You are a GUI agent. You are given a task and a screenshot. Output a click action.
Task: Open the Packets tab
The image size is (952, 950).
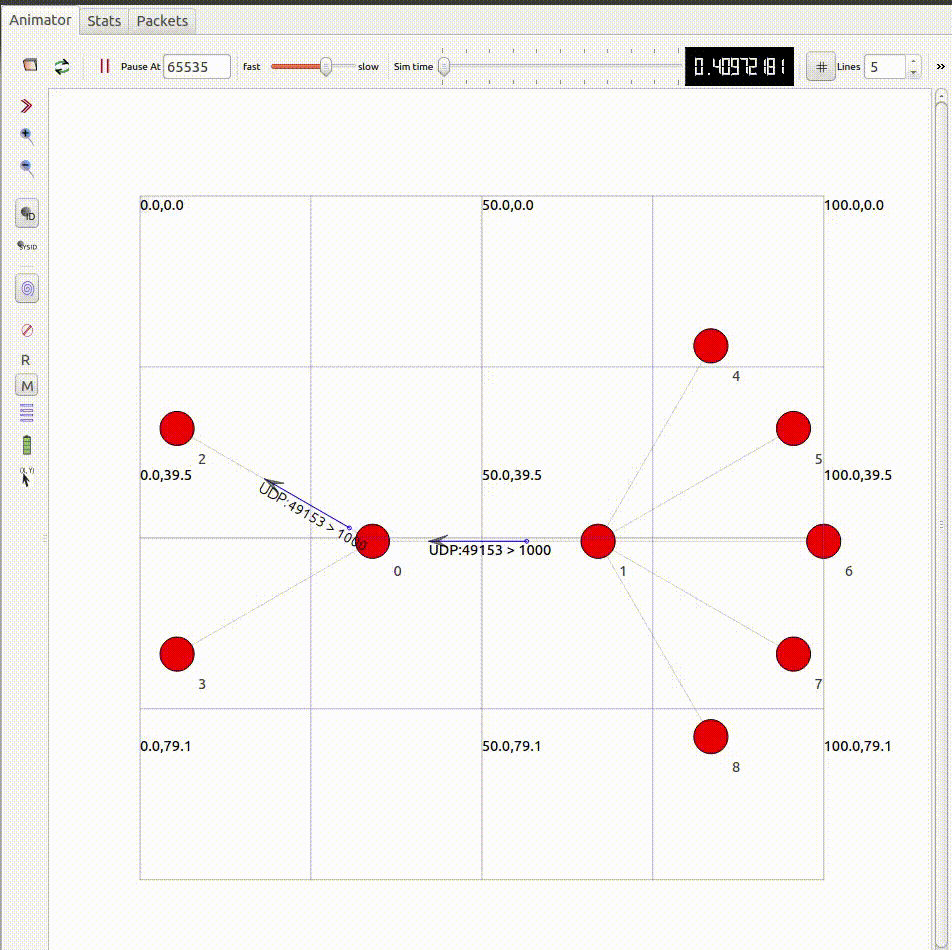162,20
